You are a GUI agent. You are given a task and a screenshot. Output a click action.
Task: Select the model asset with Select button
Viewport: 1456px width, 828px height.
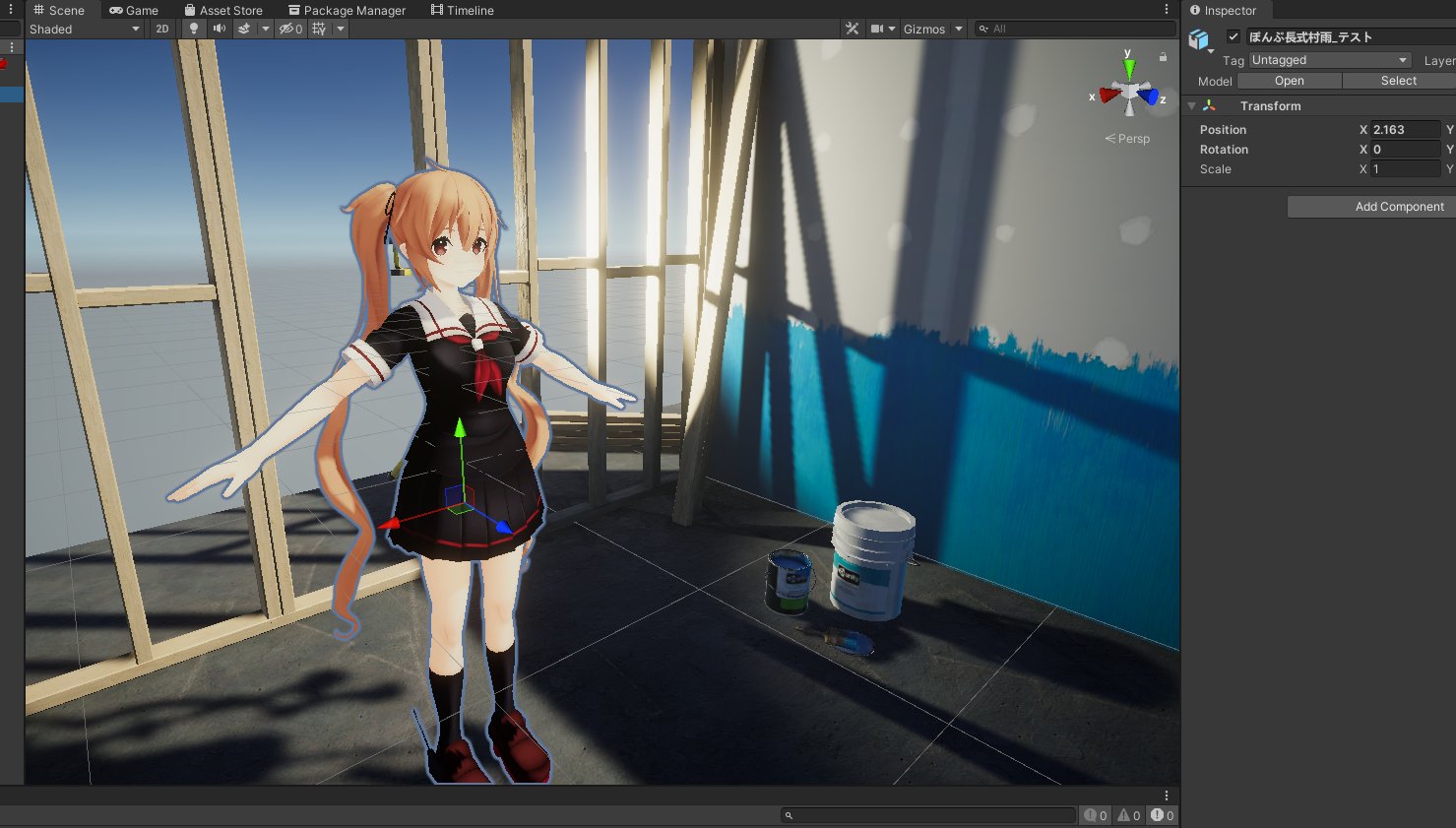[1398, 81]
